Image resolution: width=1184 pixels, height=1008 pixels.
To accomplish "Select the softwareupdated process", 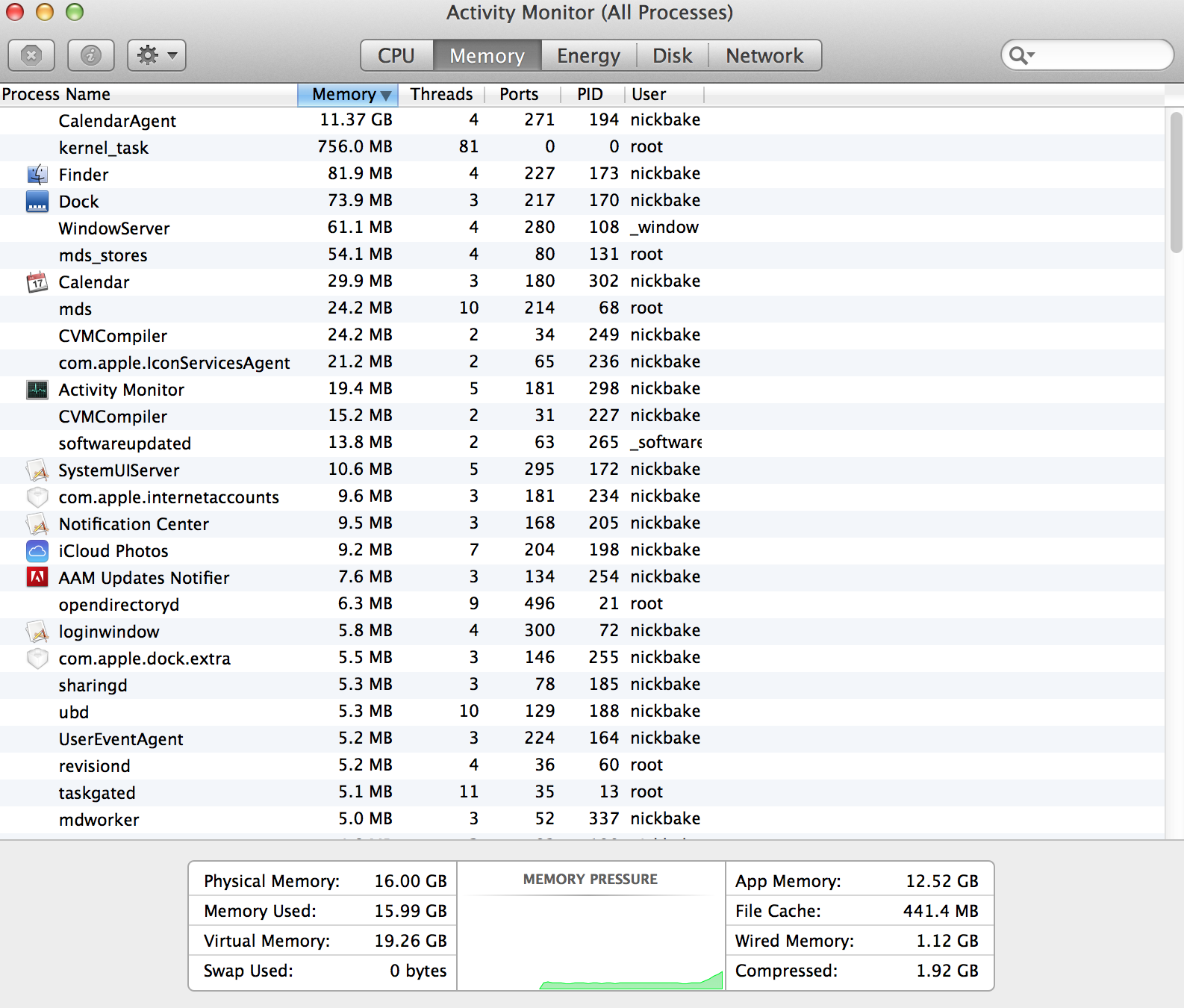I will (582, 444).
